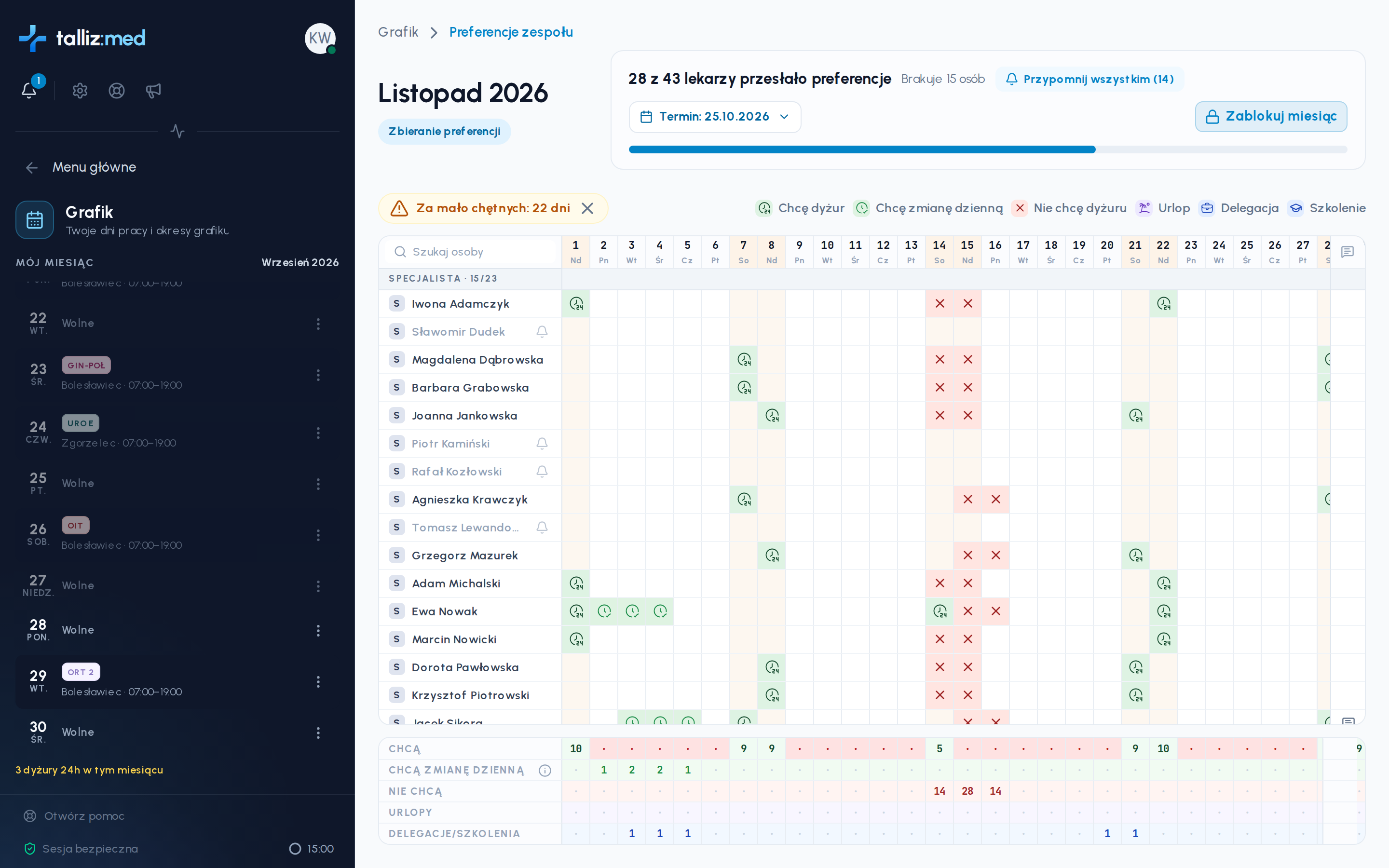Show info for Chcą zmianę dzienną
1389x868 pixels.
point(545,771)
